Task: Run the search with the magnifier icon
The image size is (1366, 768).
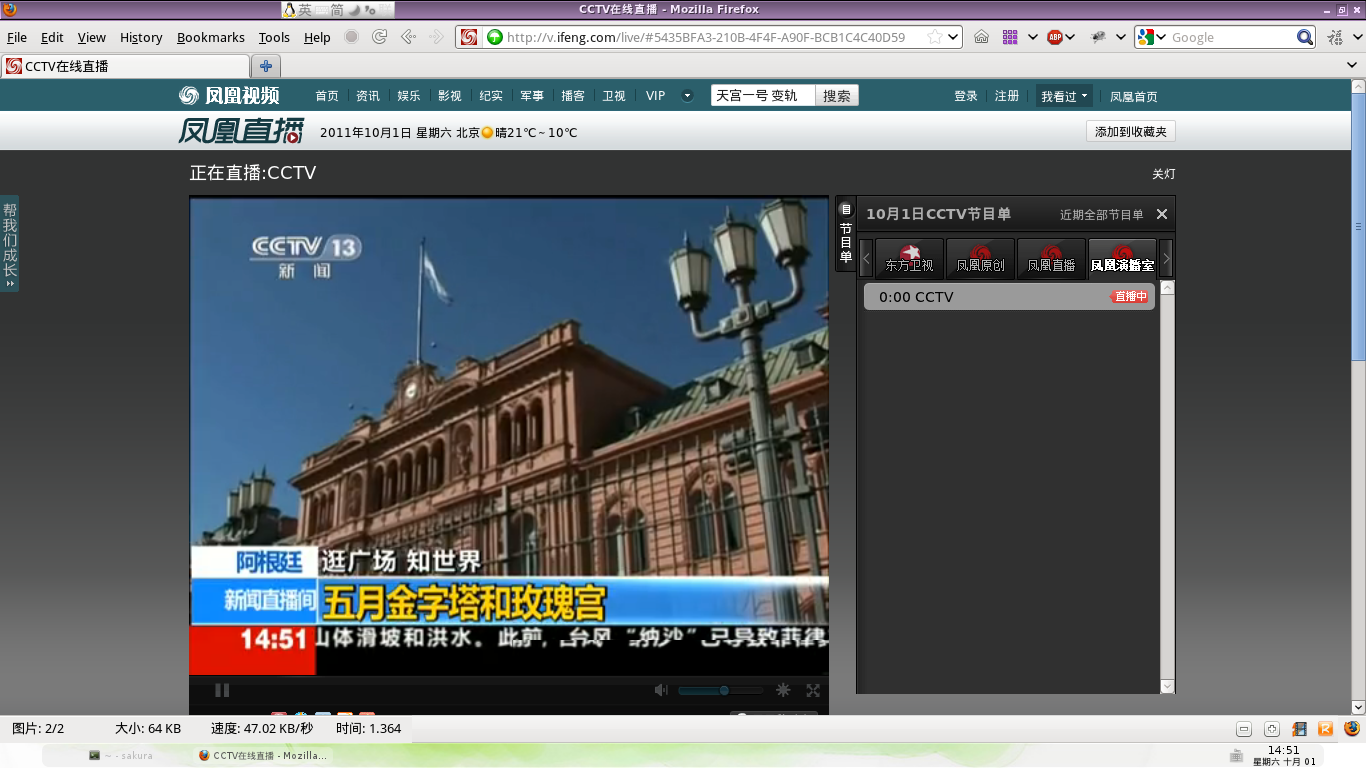Action: tap(1305, 37)
